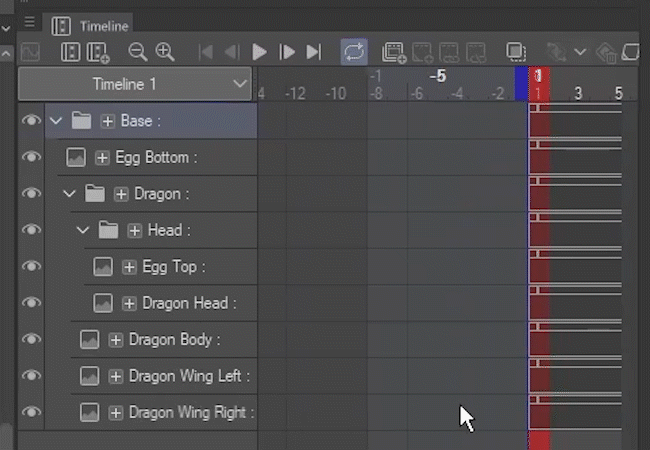650x450 pixels.
Task: Zoom out the timeline view
Action: pyautogui.click(x=138, y=52)
